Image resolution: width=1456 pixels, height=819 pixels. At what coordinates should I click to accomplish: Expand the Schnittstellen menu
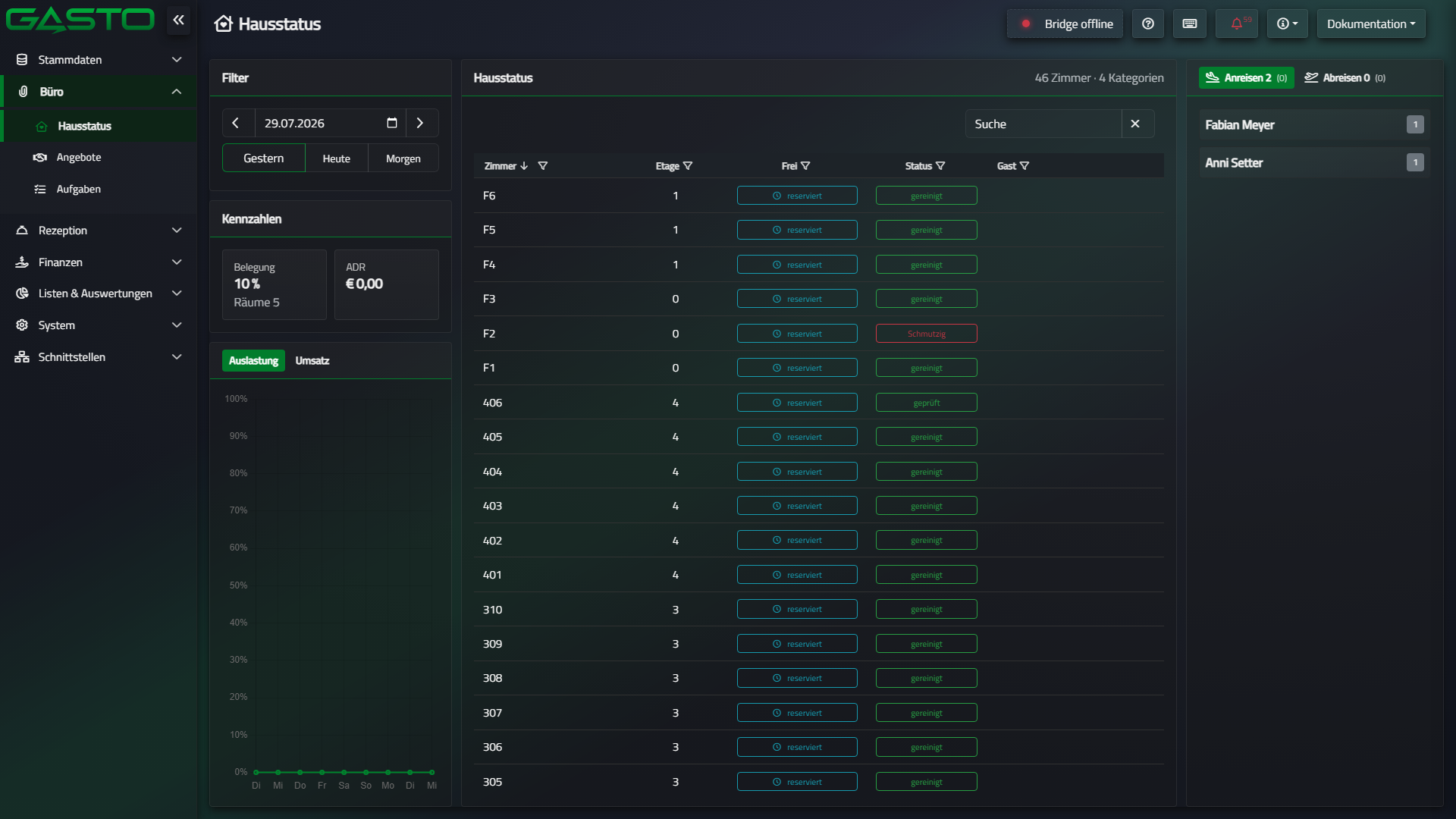click(99, 357)
